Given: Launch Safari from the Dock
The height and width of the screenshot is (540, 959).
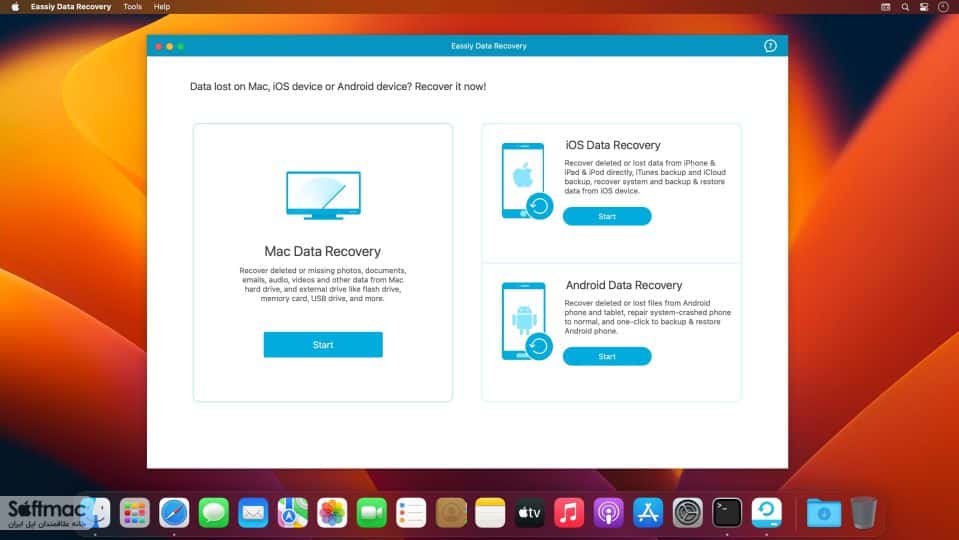Looking at the screenshot, I should point(174,512).
